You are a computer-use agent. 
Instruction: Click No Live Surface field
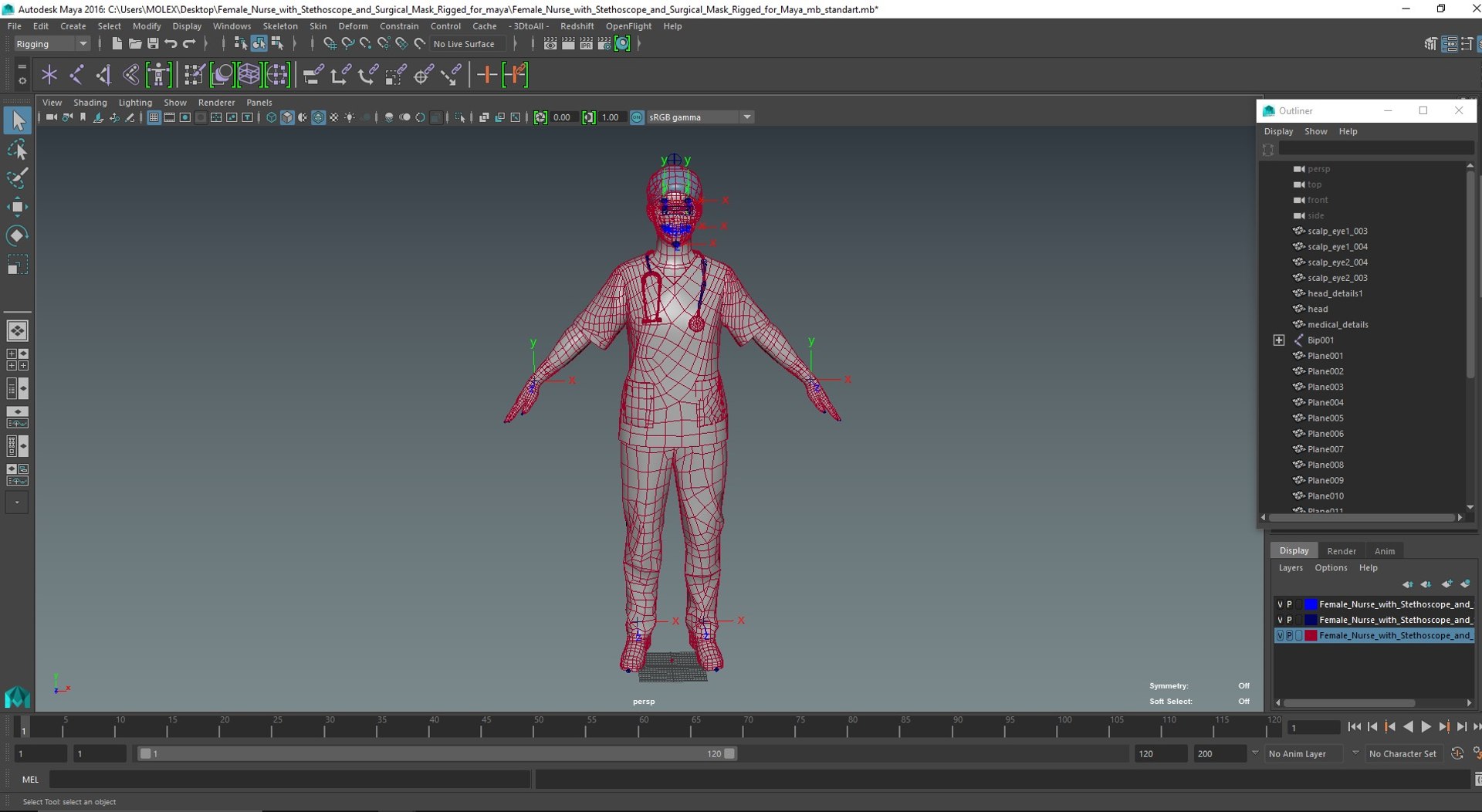(468, 44)
